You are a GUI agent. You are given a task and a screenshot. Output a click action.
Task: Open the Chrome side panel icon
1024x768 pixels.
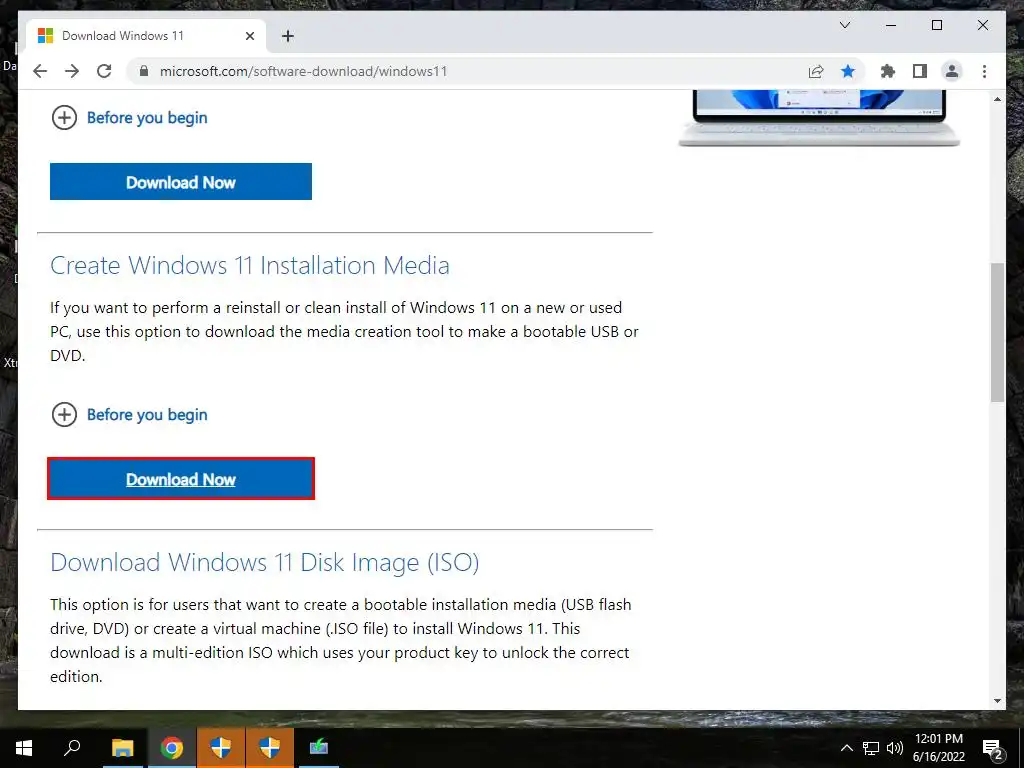(920, 71)
